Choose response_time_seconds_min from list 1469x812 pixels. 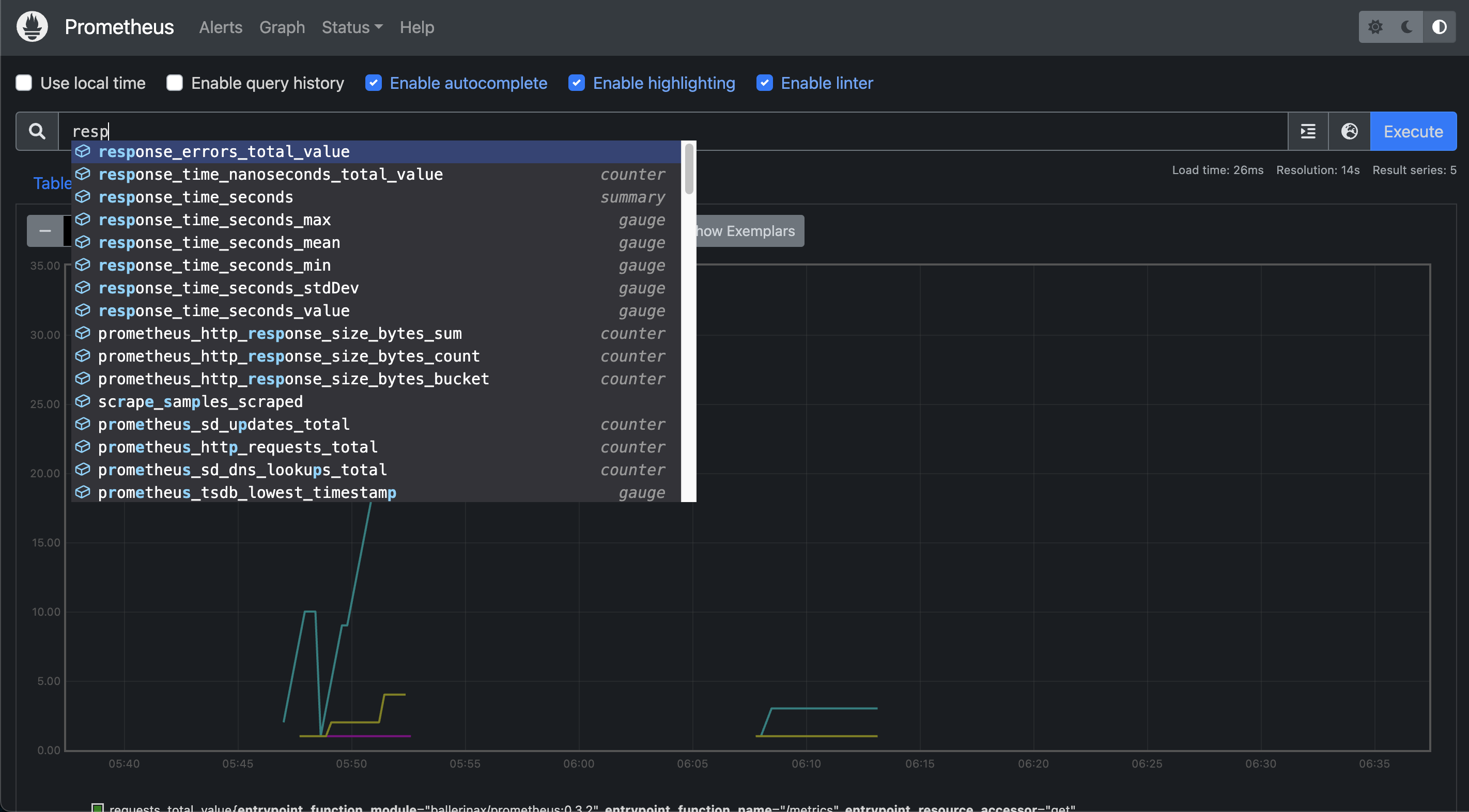376,266
